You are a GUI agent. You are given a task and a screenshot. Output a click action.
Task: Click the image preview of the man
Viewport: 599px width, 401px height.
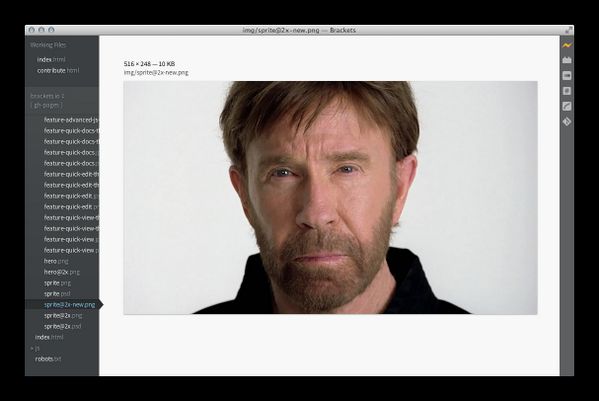click(x=330, y=197)
